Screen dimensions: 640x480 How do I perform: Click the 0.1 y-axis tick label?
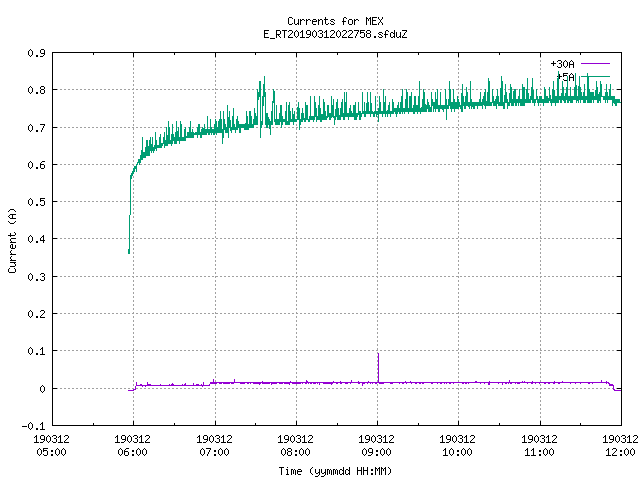point(36,351)
